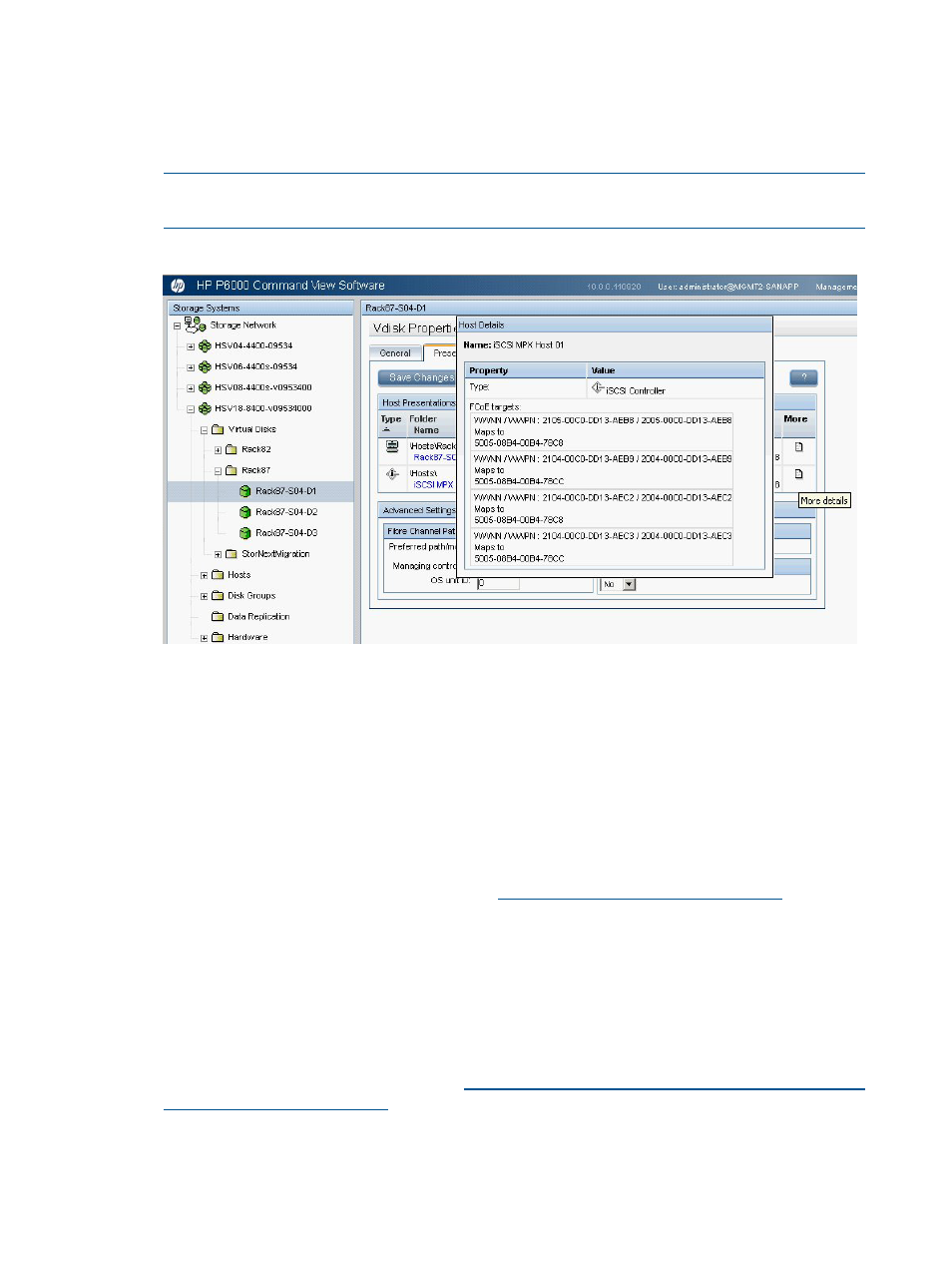Click the Save Changes button
Image resolution: width=952 pixels, height=1268 pixels.
coord(417,377)
